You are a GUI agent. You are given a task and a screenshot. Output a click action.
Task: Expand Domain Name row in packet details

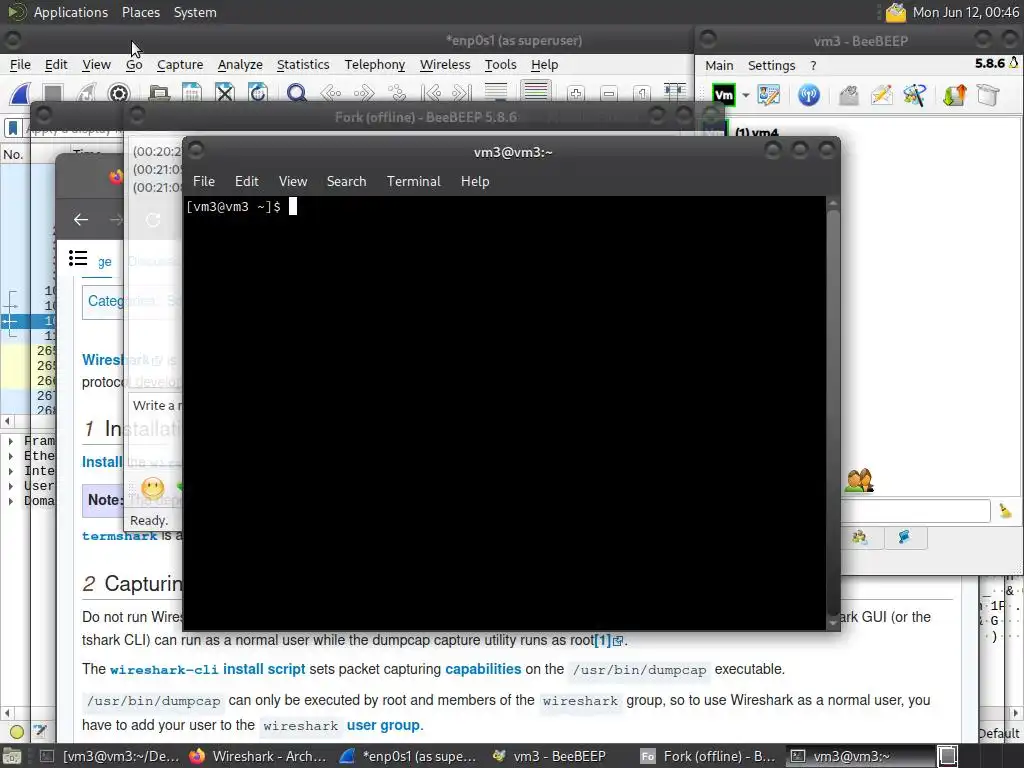[x=10, y=501]
